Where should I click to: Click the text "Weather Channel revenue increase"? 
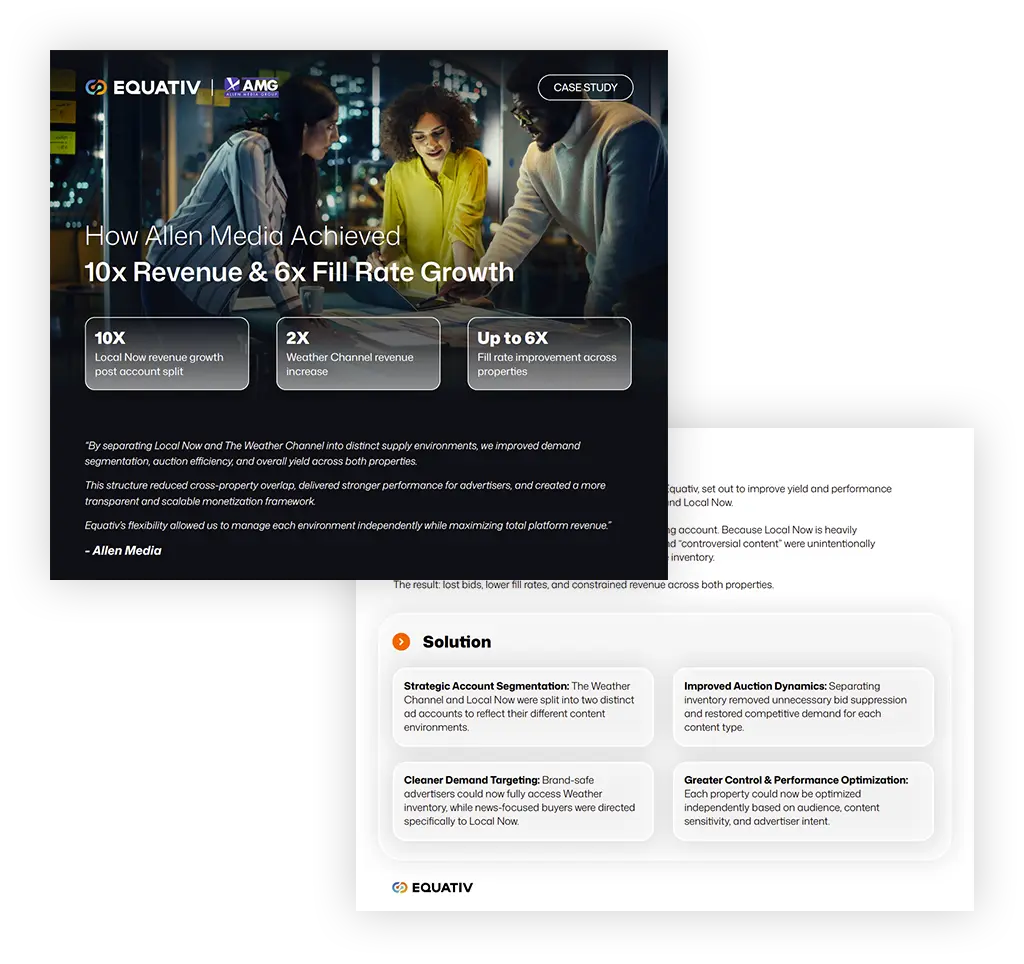tap(349, 364)
